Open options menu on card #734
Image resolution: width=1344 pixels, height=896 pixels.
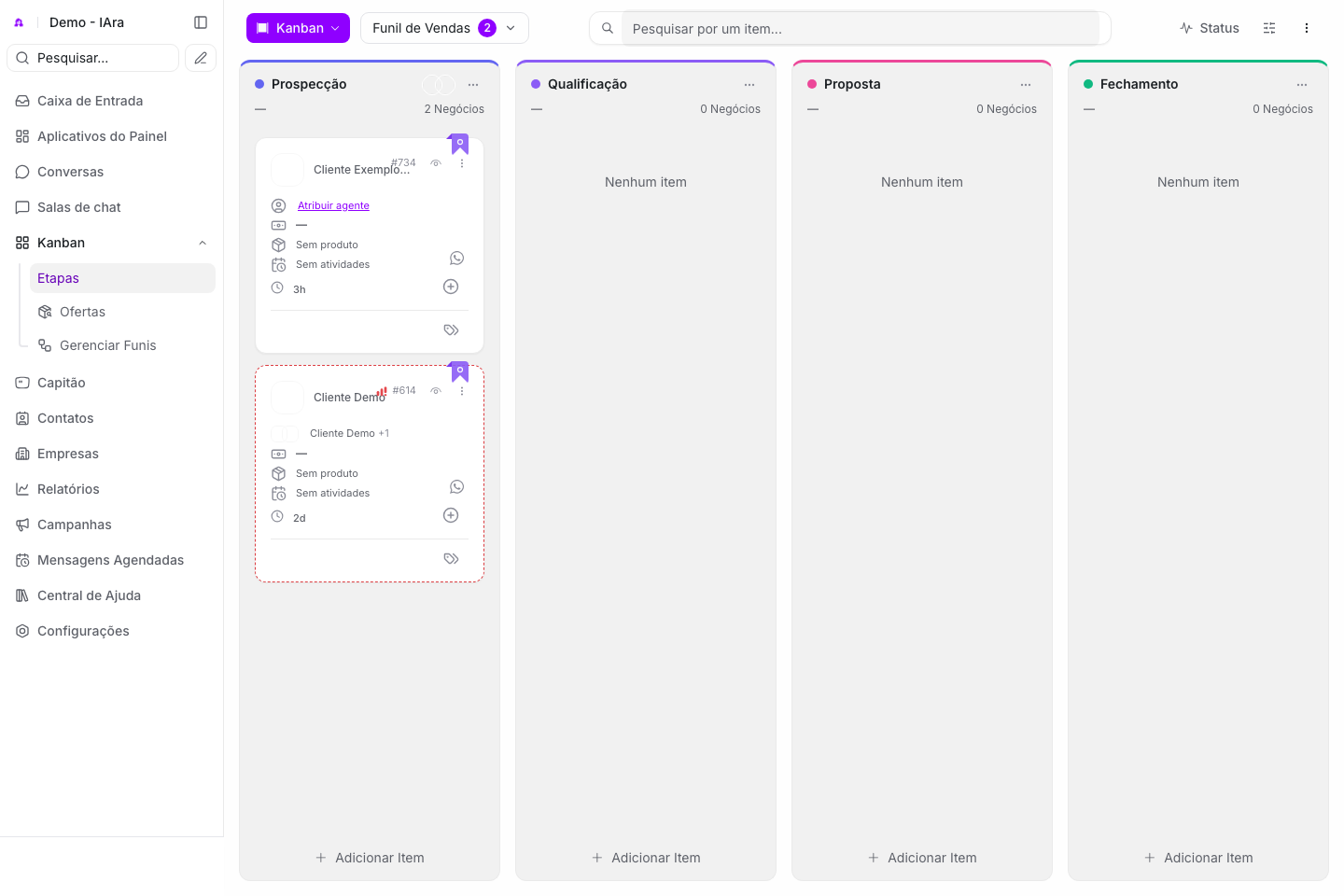(x=462, y=163)
